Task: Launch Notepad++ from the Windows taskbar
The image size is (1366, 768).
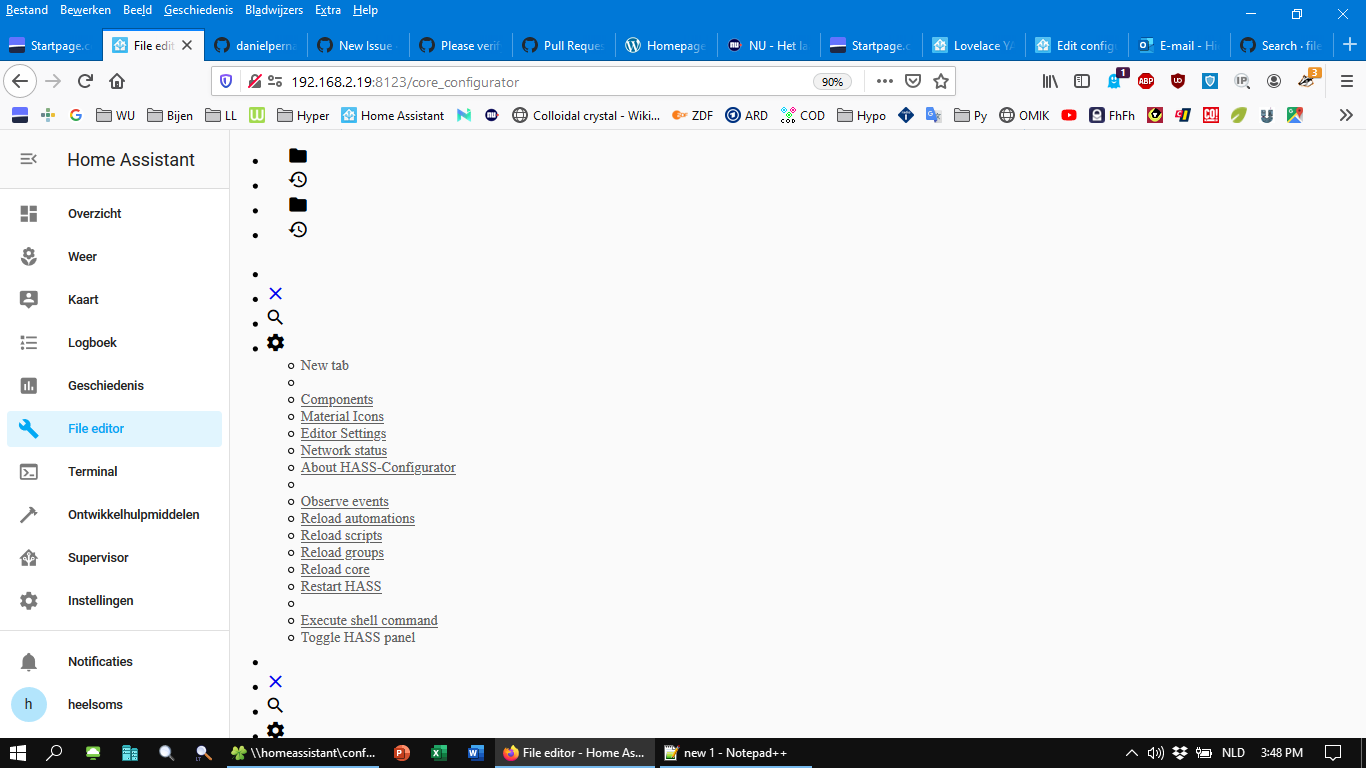Action: click(723, 752)
